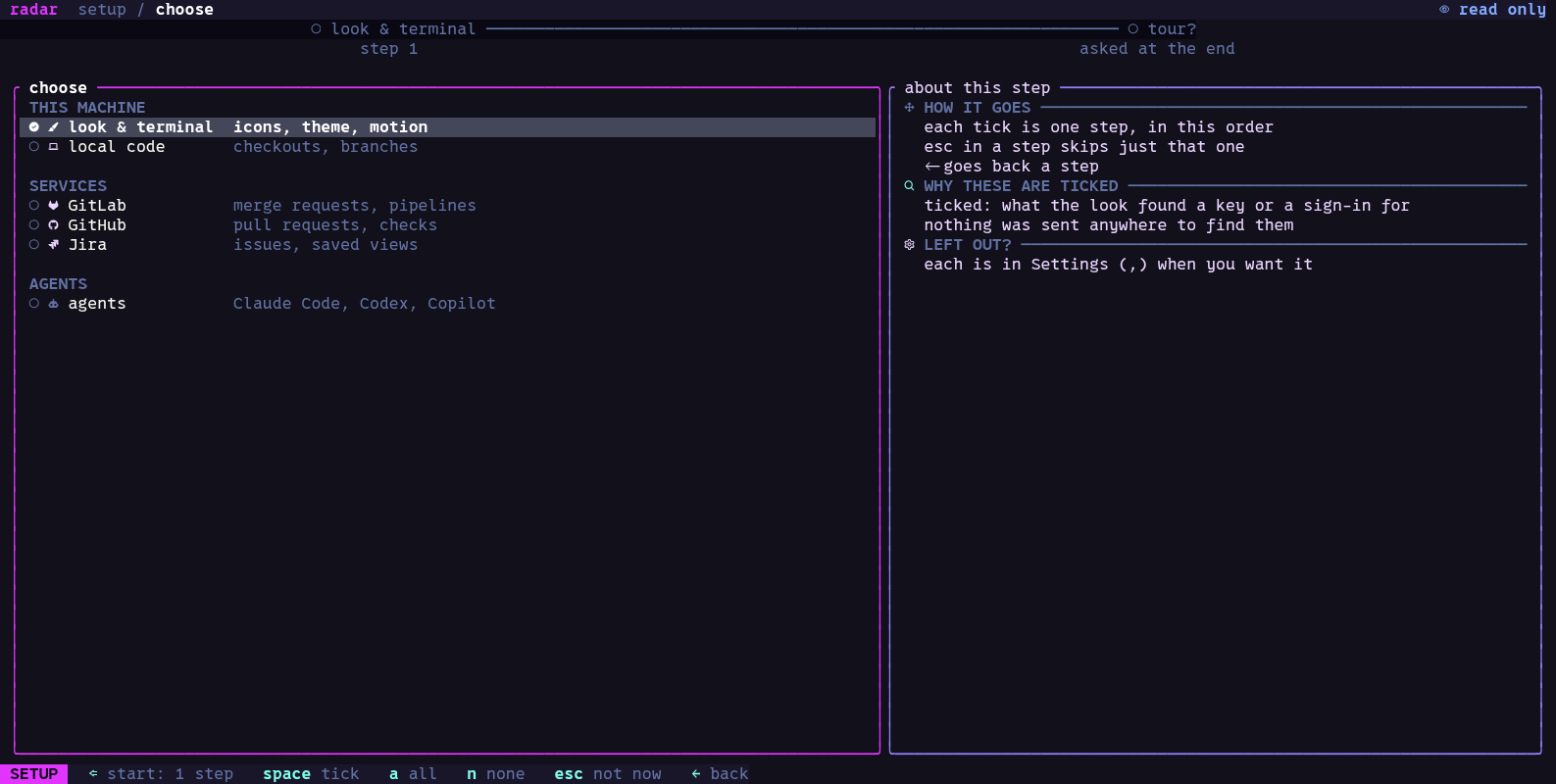Select the 'agents' row label
Viewport: 1556px width, 784px height.
tap(97, 304)
